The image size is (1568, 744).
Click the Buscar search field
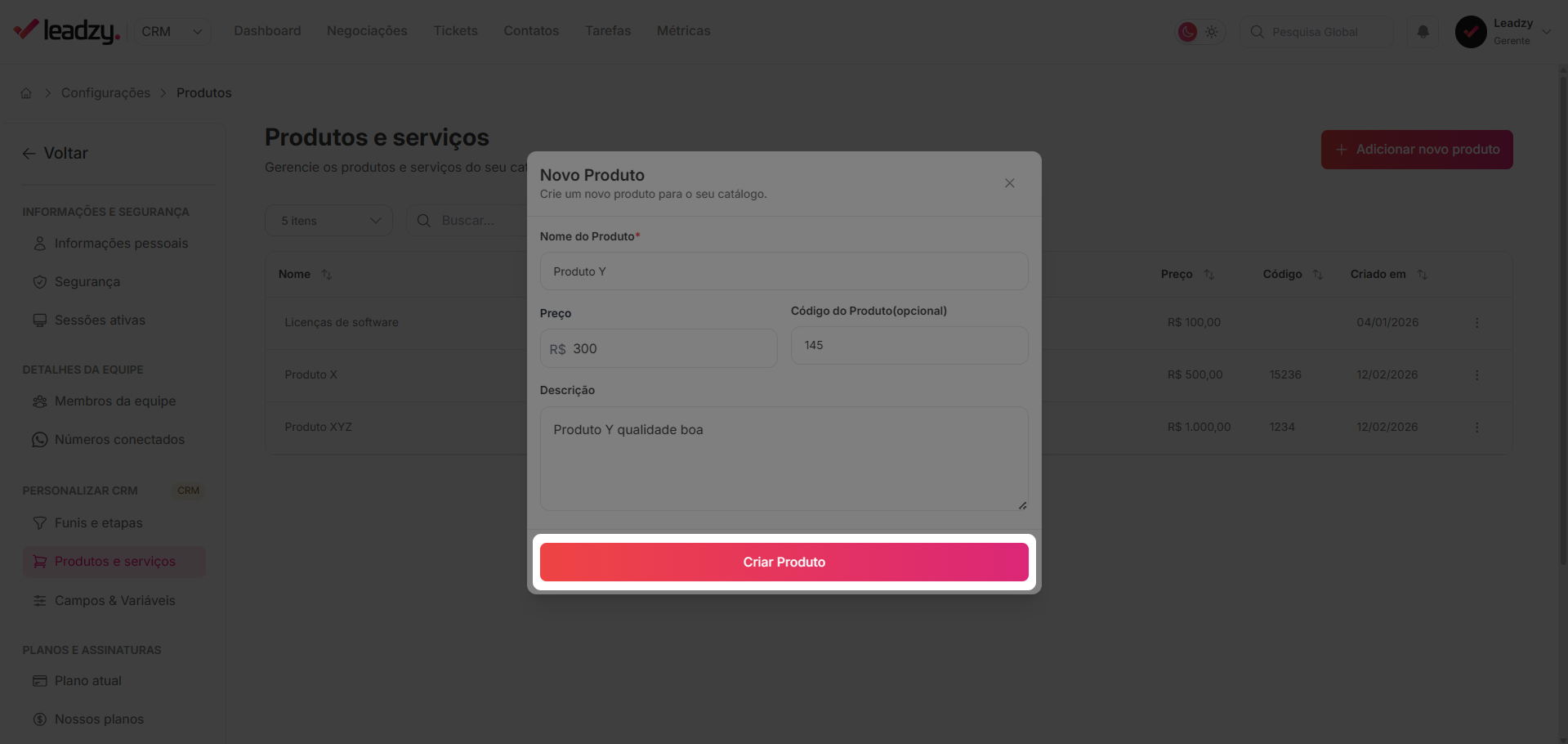pos(467,221)
